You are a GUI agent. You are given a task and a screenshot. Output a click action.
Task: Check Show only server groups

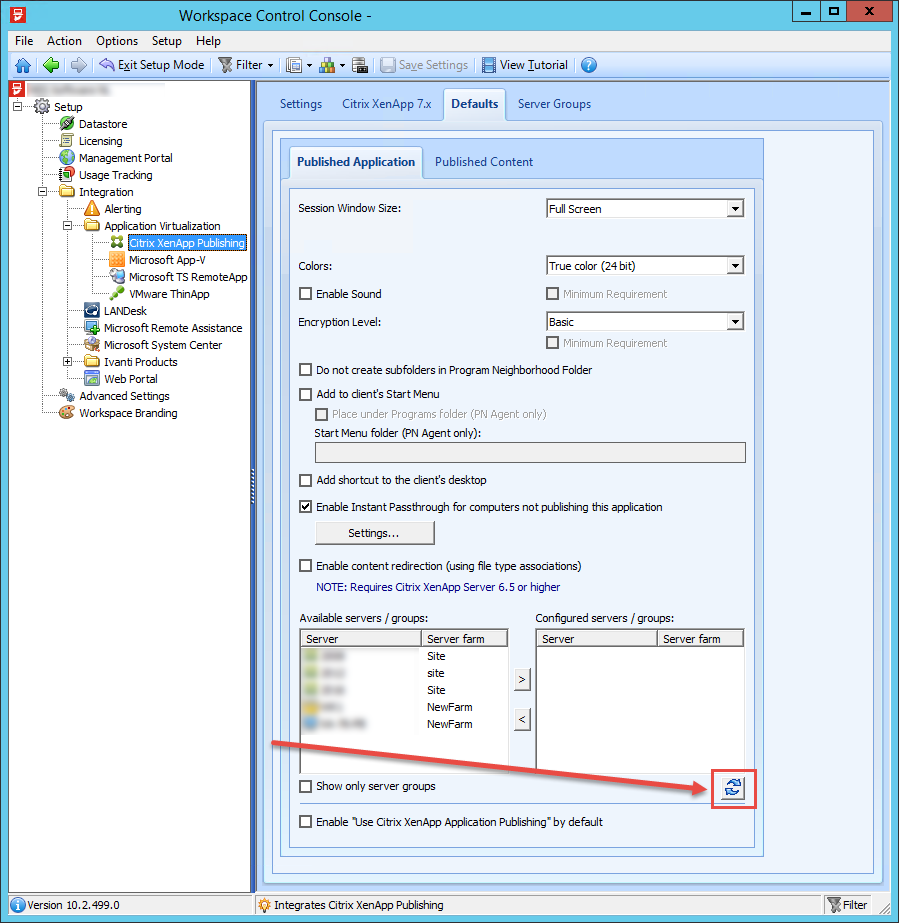point(306,787)
